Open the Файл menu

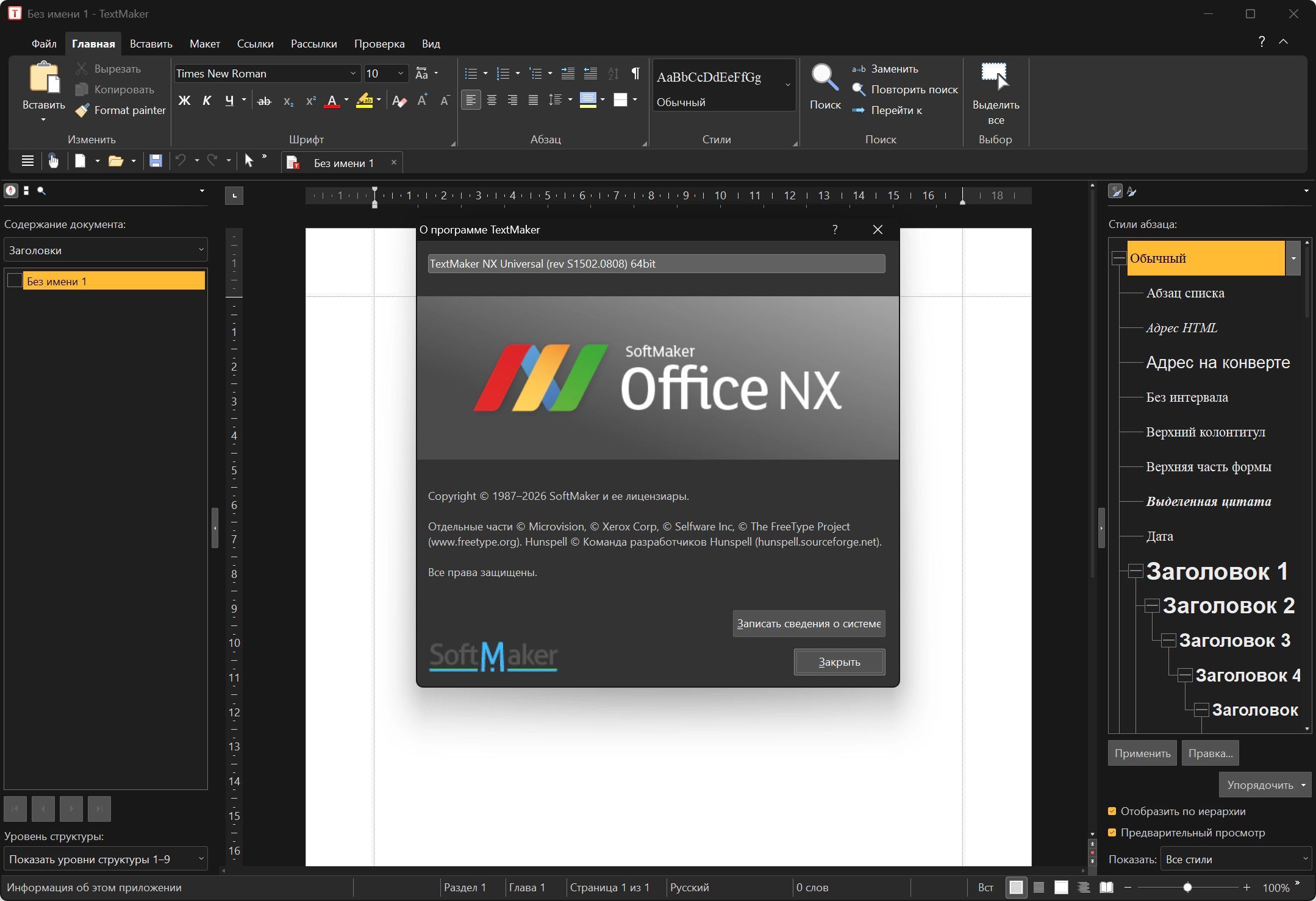[x=44, y=44]
